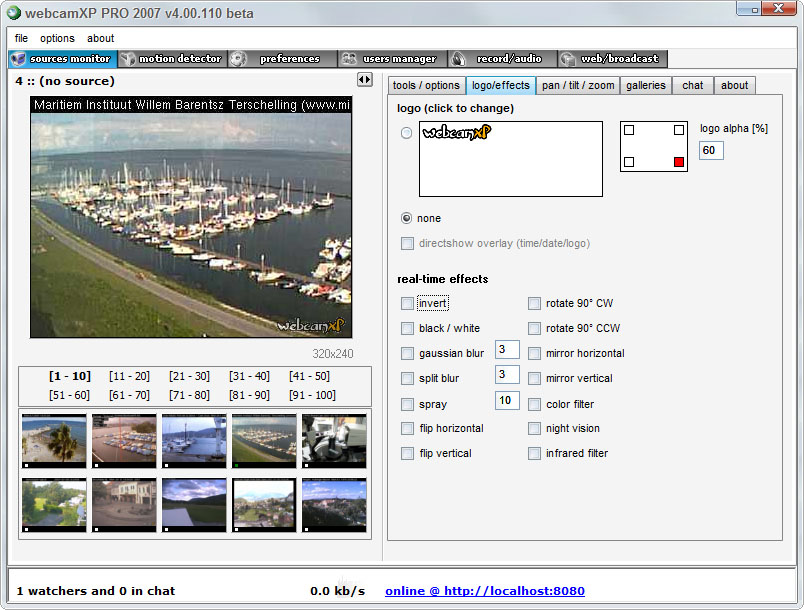Click the logo alpha value field
Viewport: 804px width, 610px height.
click(711, 150)
